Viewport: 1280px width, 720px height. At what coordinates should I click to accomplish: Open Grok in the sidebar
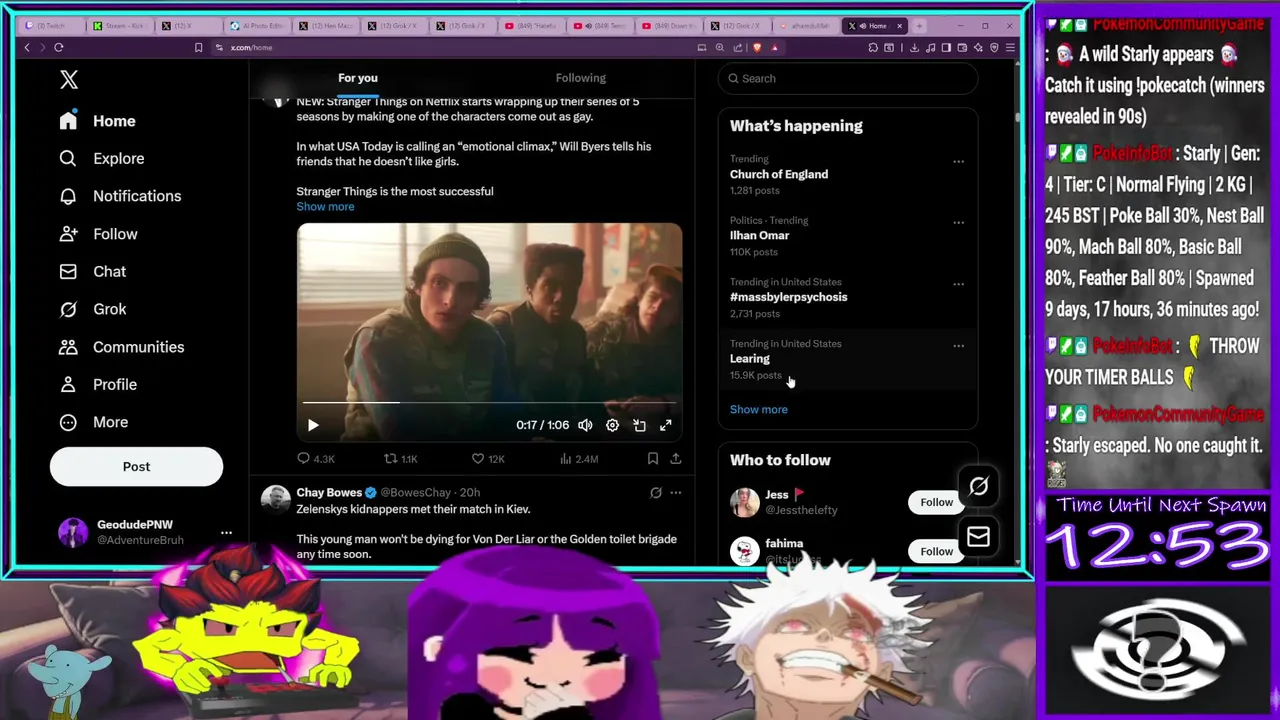[x=92, y=309]
